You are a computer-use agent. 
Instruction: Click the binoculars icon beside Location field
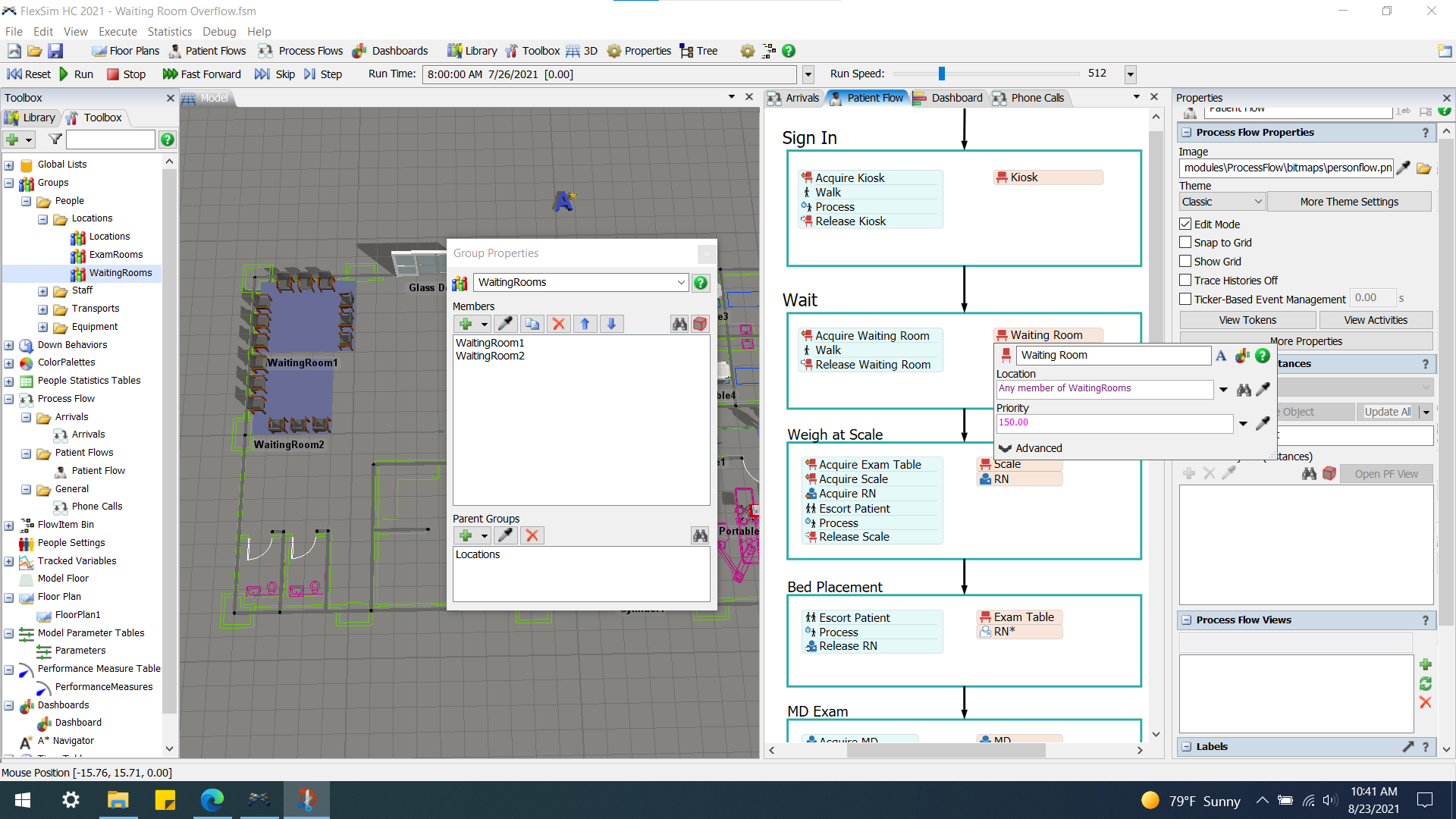coord(1244,389)
